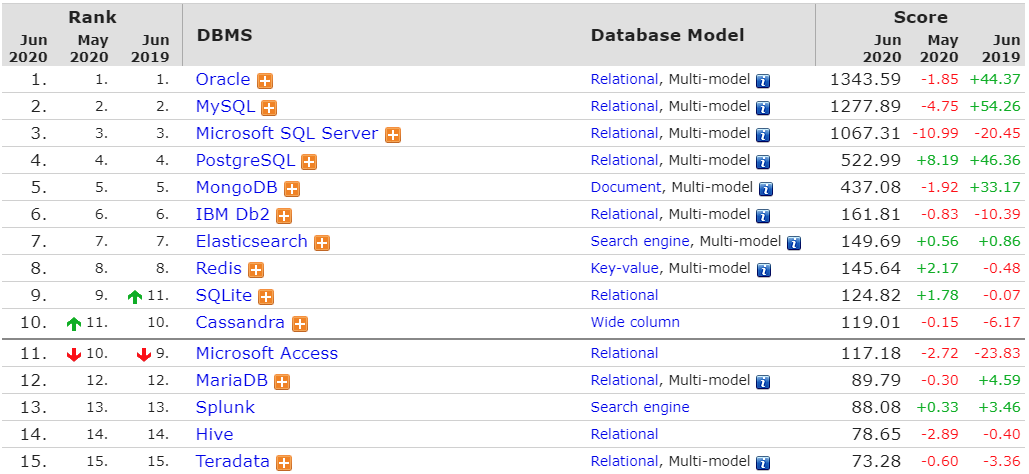1029x474 pixels.
Task: Click the Relational link in Microsoft Access row
Action: 624,353
